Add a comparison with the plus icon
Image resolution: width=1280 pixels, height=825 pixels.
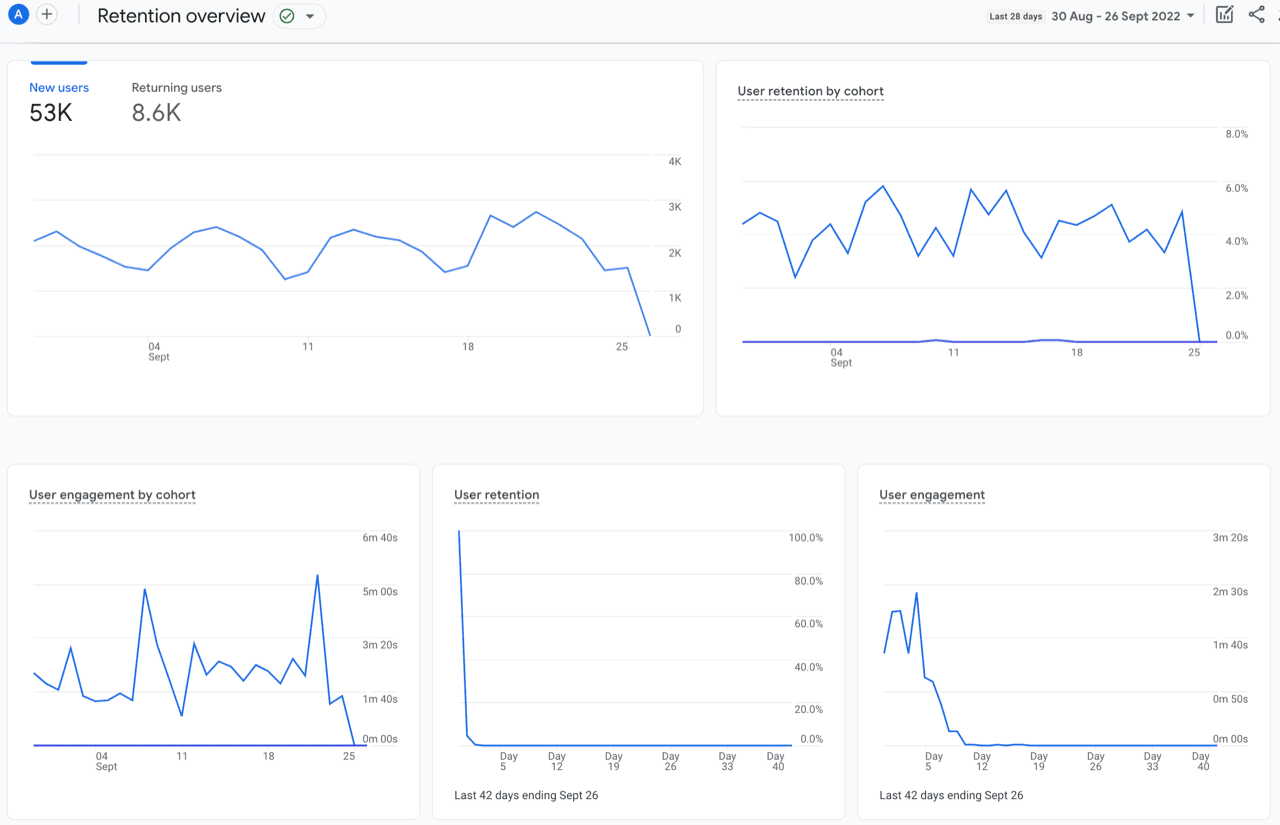point(47,15)
